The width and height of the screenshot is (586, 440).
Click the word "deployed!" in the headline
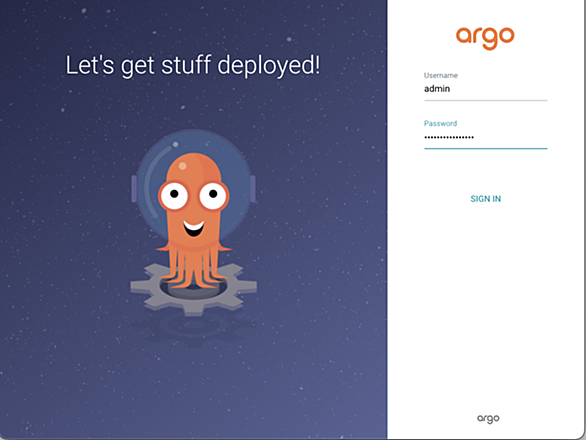pos(269,66)
